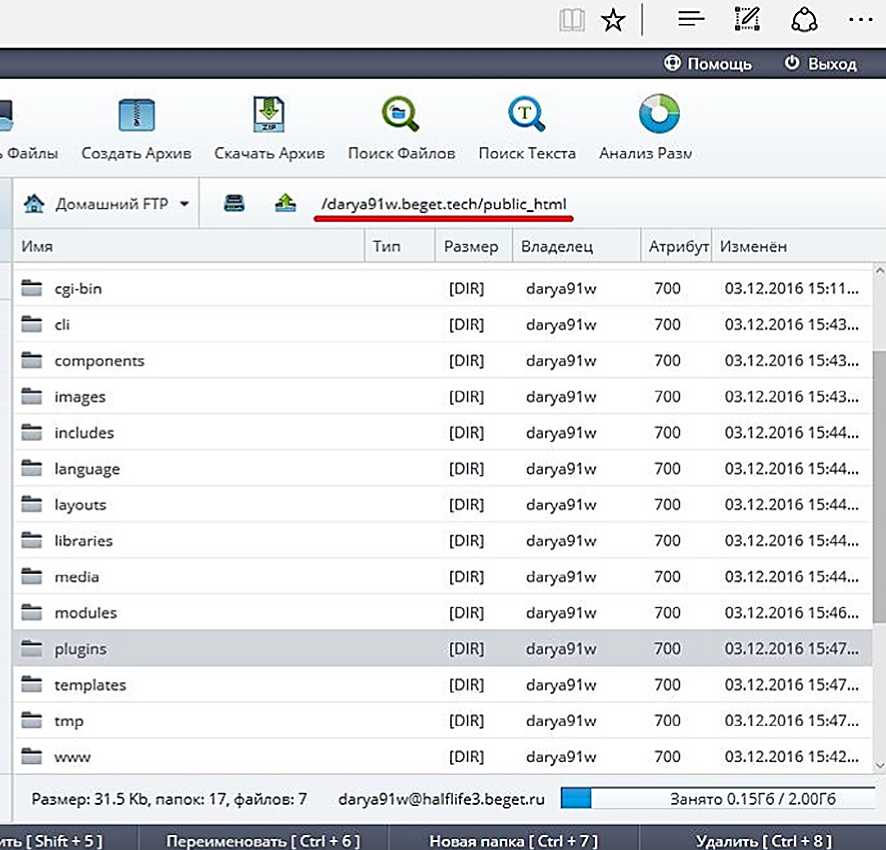Open browser web note pen icon
Viewport: 886px width, 850px height.
pos(747,19)
